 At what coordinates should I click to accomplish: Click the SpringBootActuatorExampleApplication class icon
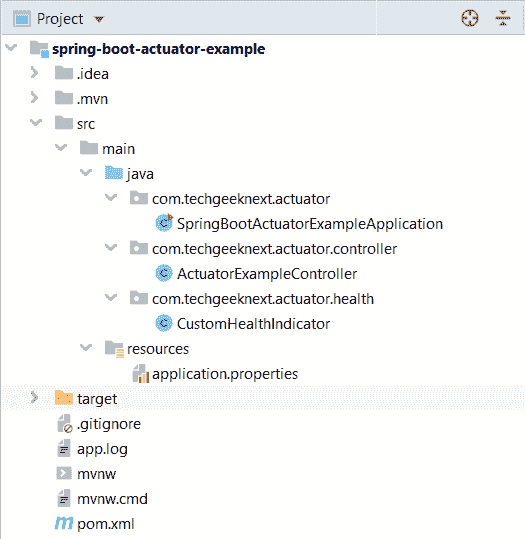tap(164, 223)
